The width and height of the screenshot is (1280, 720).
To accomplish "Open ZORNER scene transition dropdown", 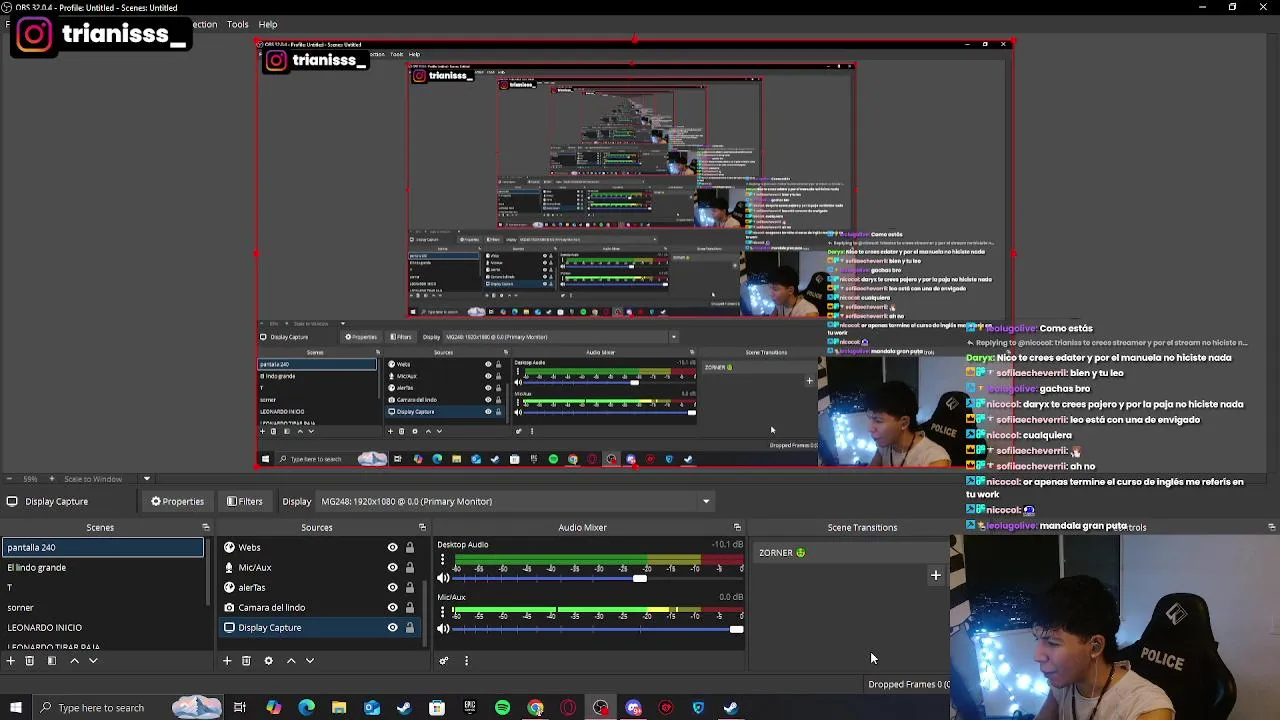I will tap(850, 552).
